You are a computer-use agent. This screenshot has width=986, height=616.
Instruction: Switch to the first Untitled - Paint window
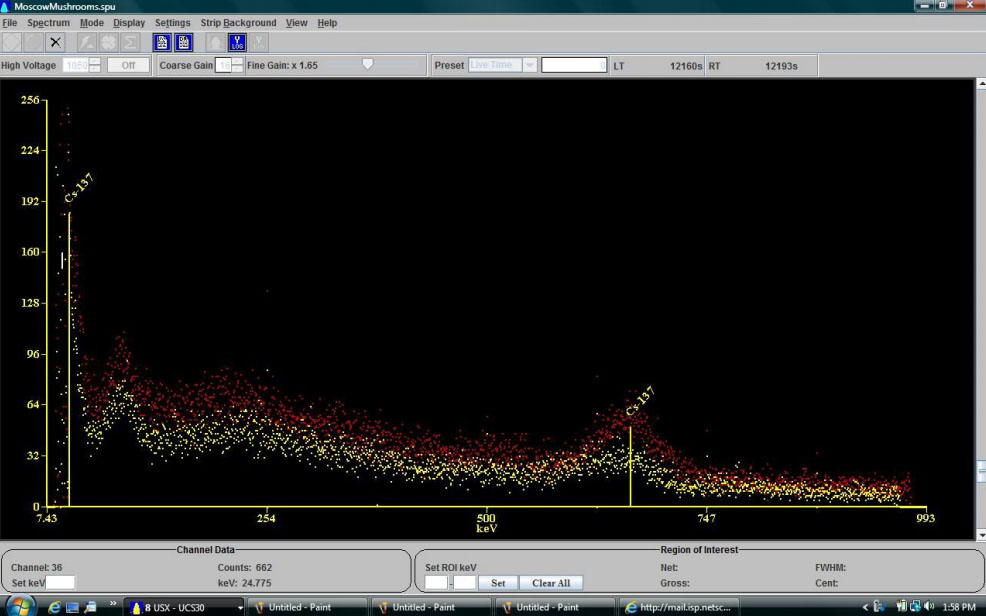[307, 607]
